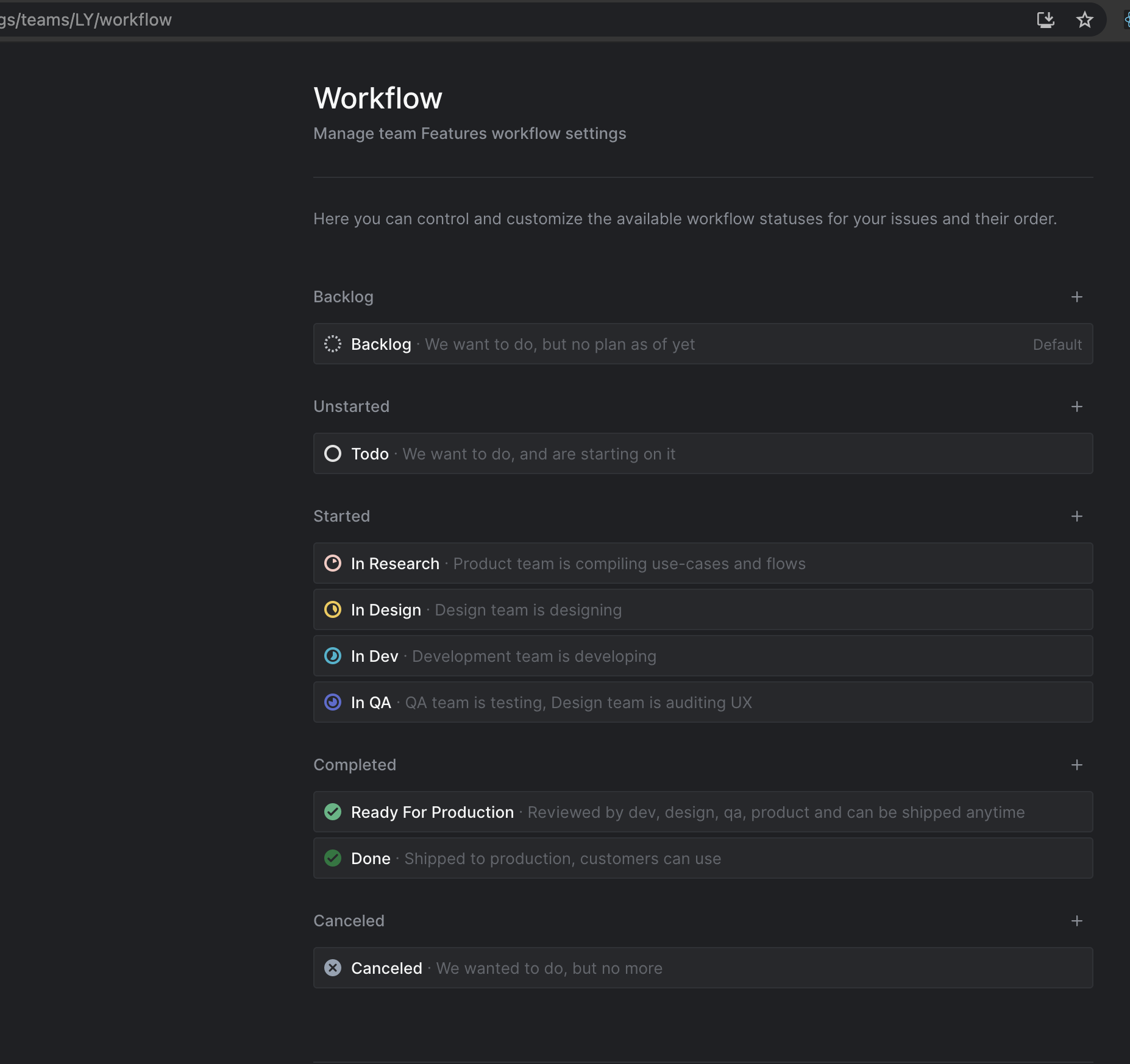Click the browser address bar URL

click(x=86, y=20)
